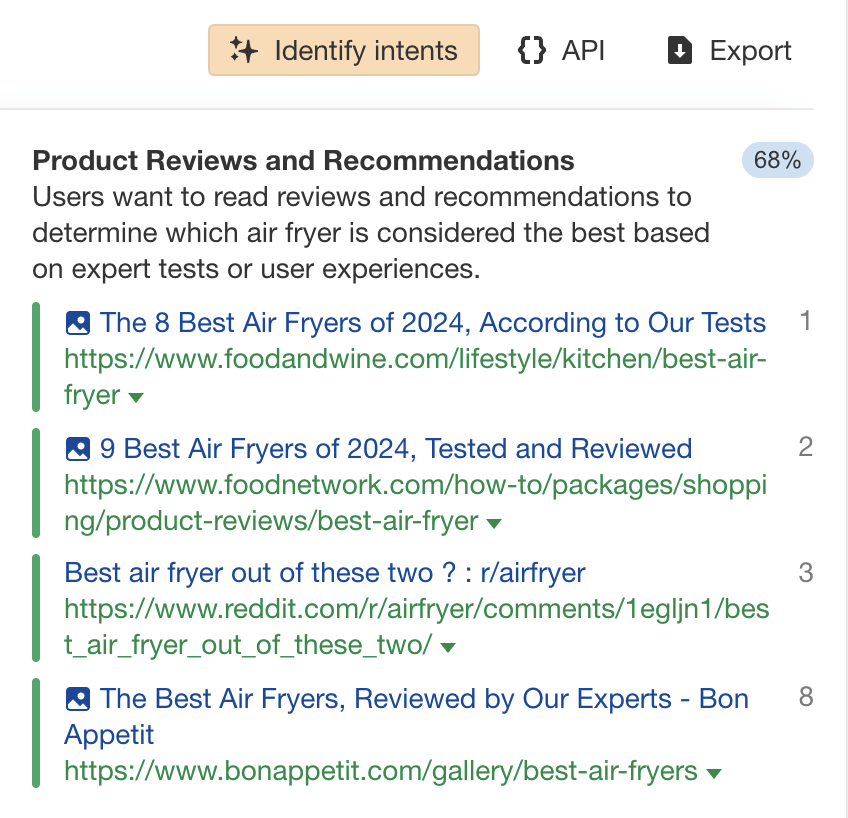Viewport: 848px width, 818px height.
Task: Click the image icon on the Food Network result
Action: click(x=78, y=448)
